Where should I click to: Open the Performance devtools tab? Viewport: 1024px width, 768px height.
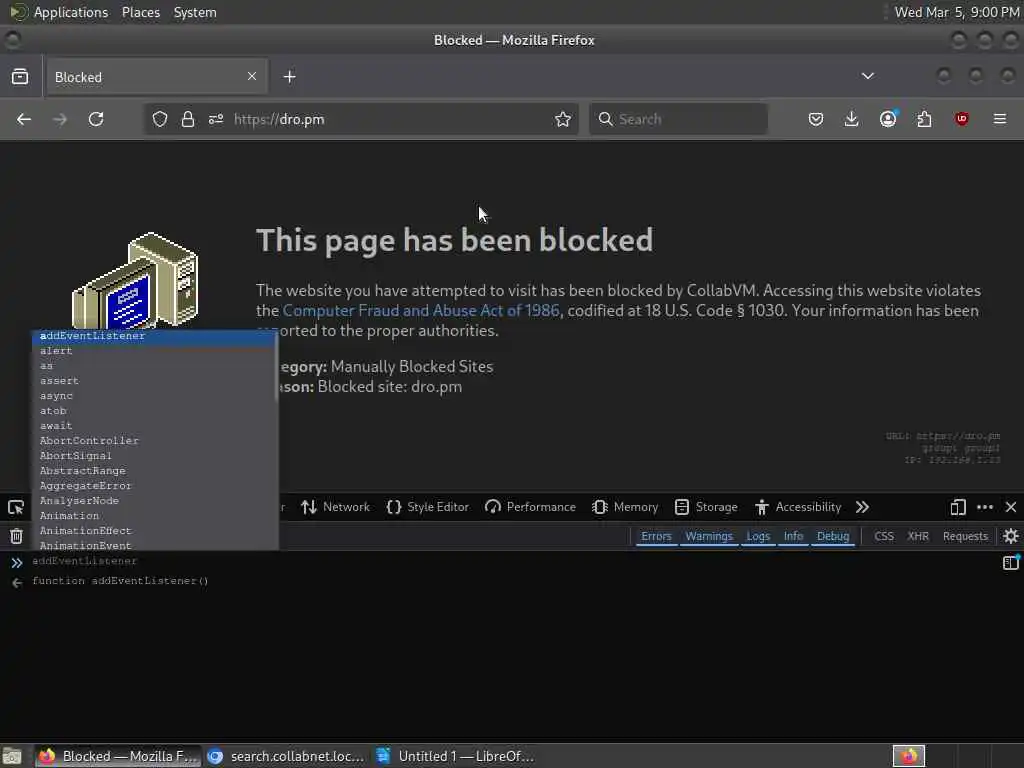tap(530, 507)
